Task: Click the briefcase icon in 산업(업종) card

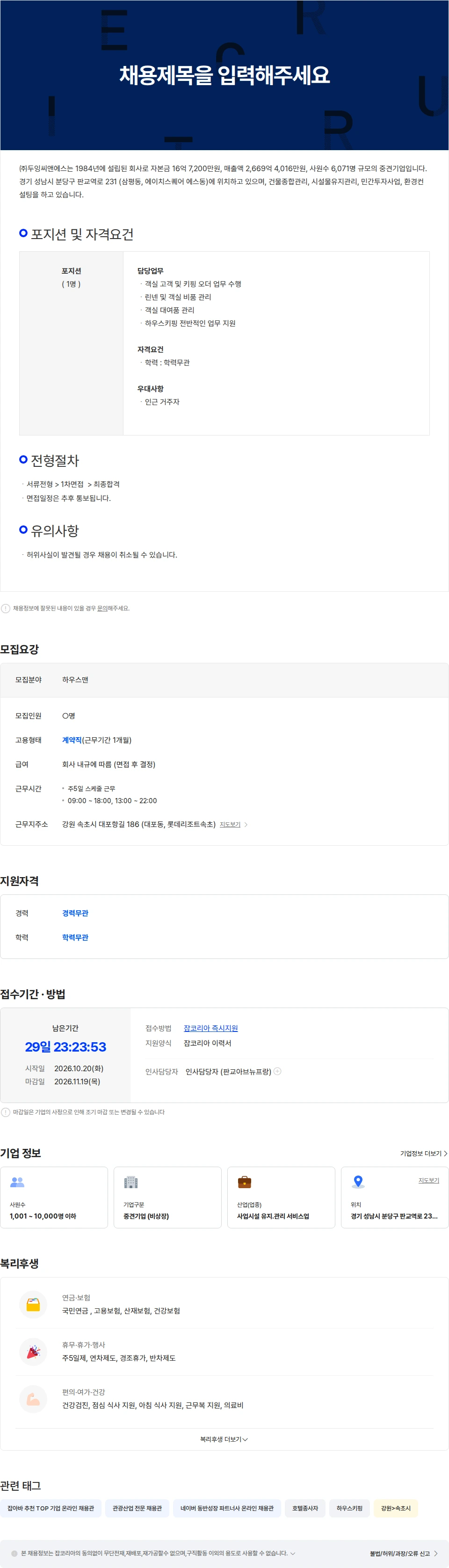Action: point(244,1182)
